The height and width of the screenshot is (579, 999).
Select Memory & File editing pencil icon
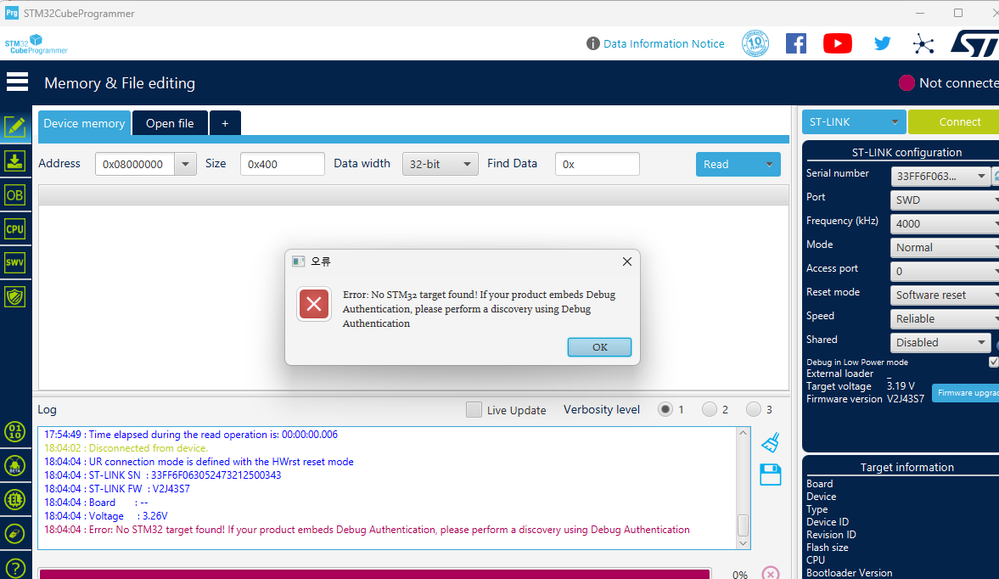tap(15, 127)
